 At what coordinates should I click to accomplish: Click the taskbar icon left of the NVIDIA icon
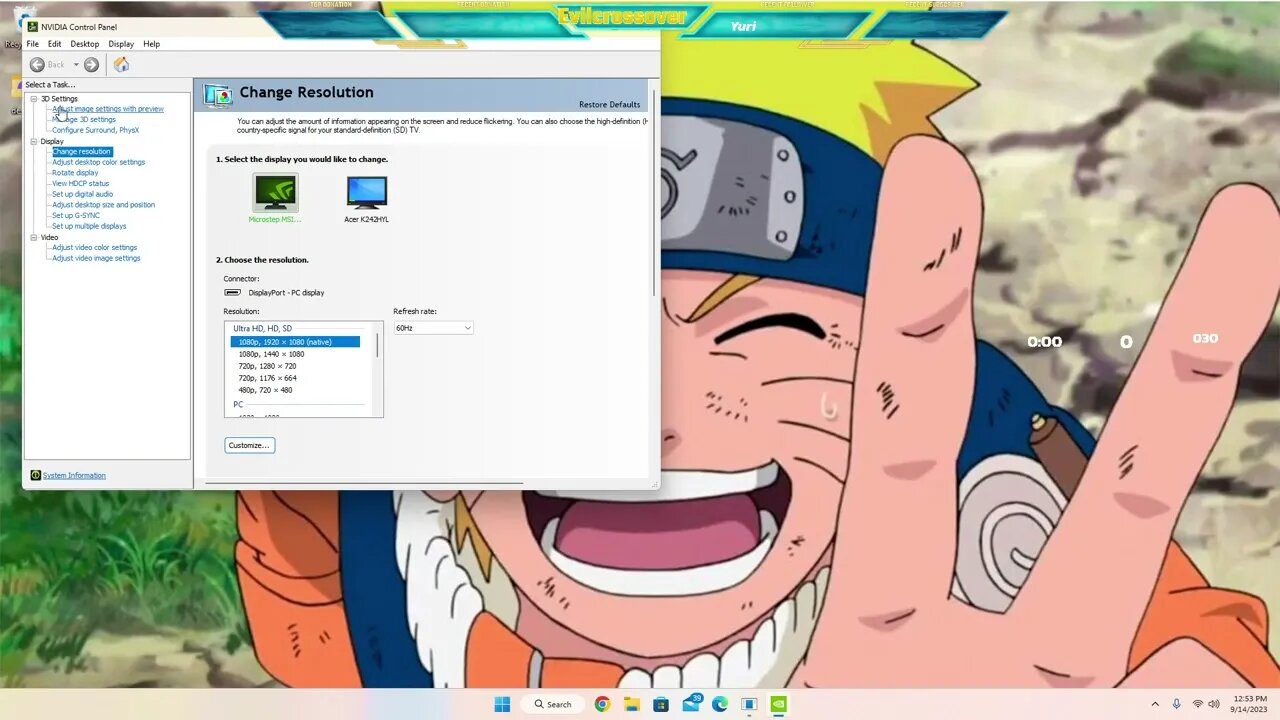[749, 704]
